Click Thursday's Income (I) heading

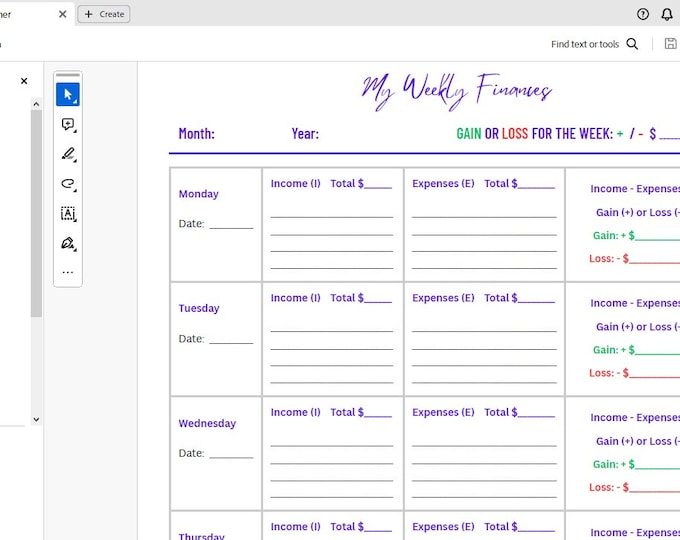pyautogui.click(x=295, y=527)
